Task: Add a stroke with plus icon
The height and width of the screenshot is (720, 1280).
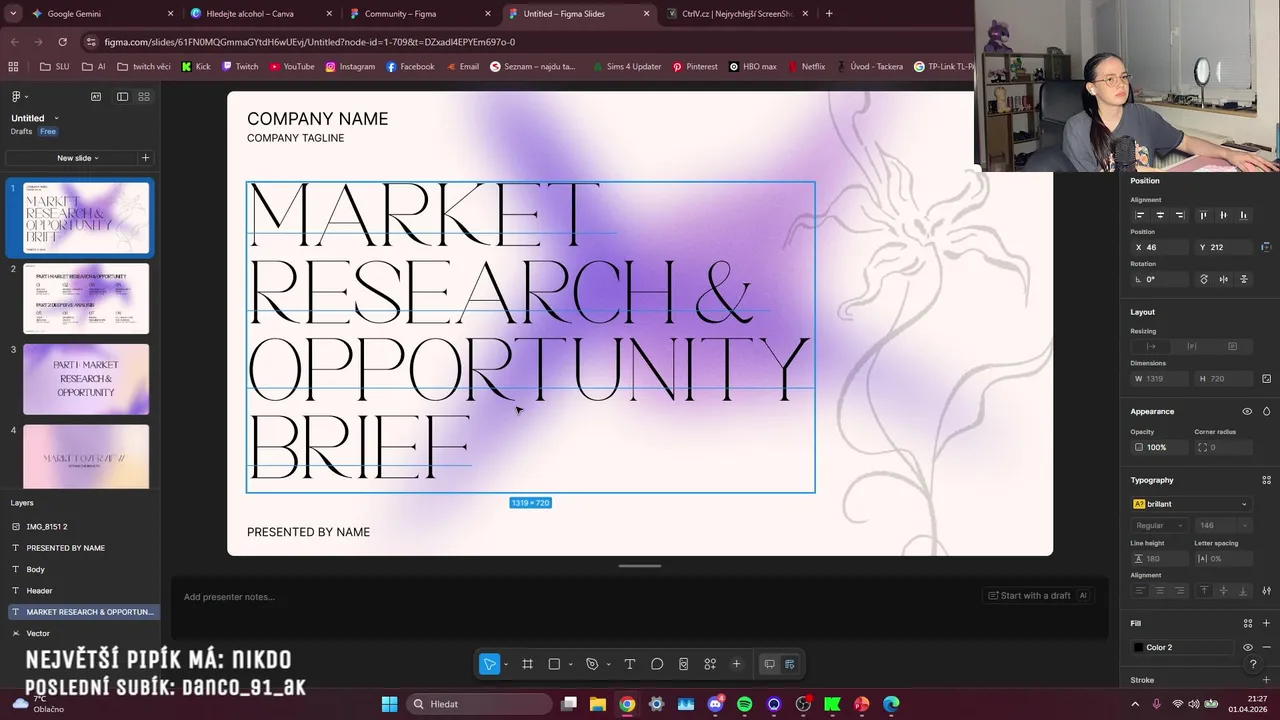Action: (x=1266, y=680)
